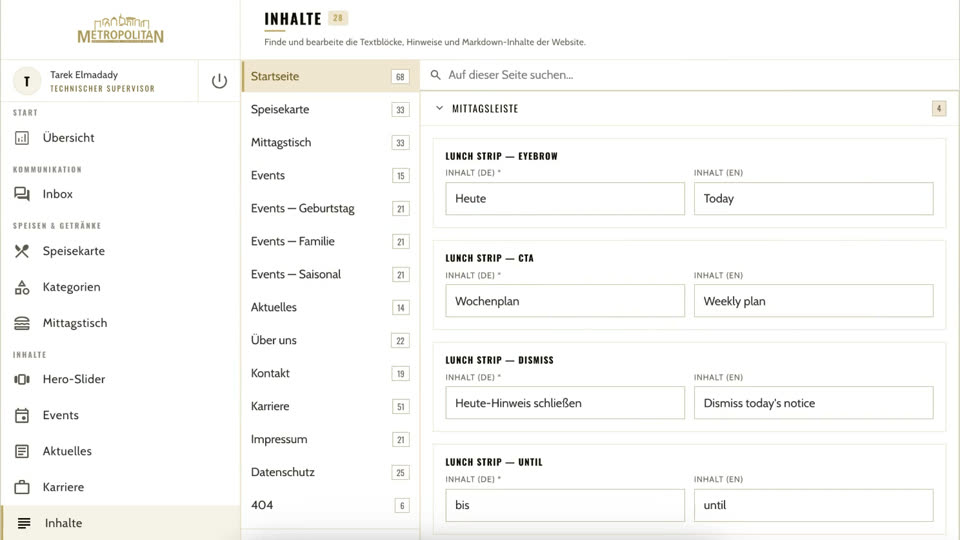The height and width of the screenshot is (540, 960).
Task: Open Übersicht via its chart icon
Action: (22, 138)
